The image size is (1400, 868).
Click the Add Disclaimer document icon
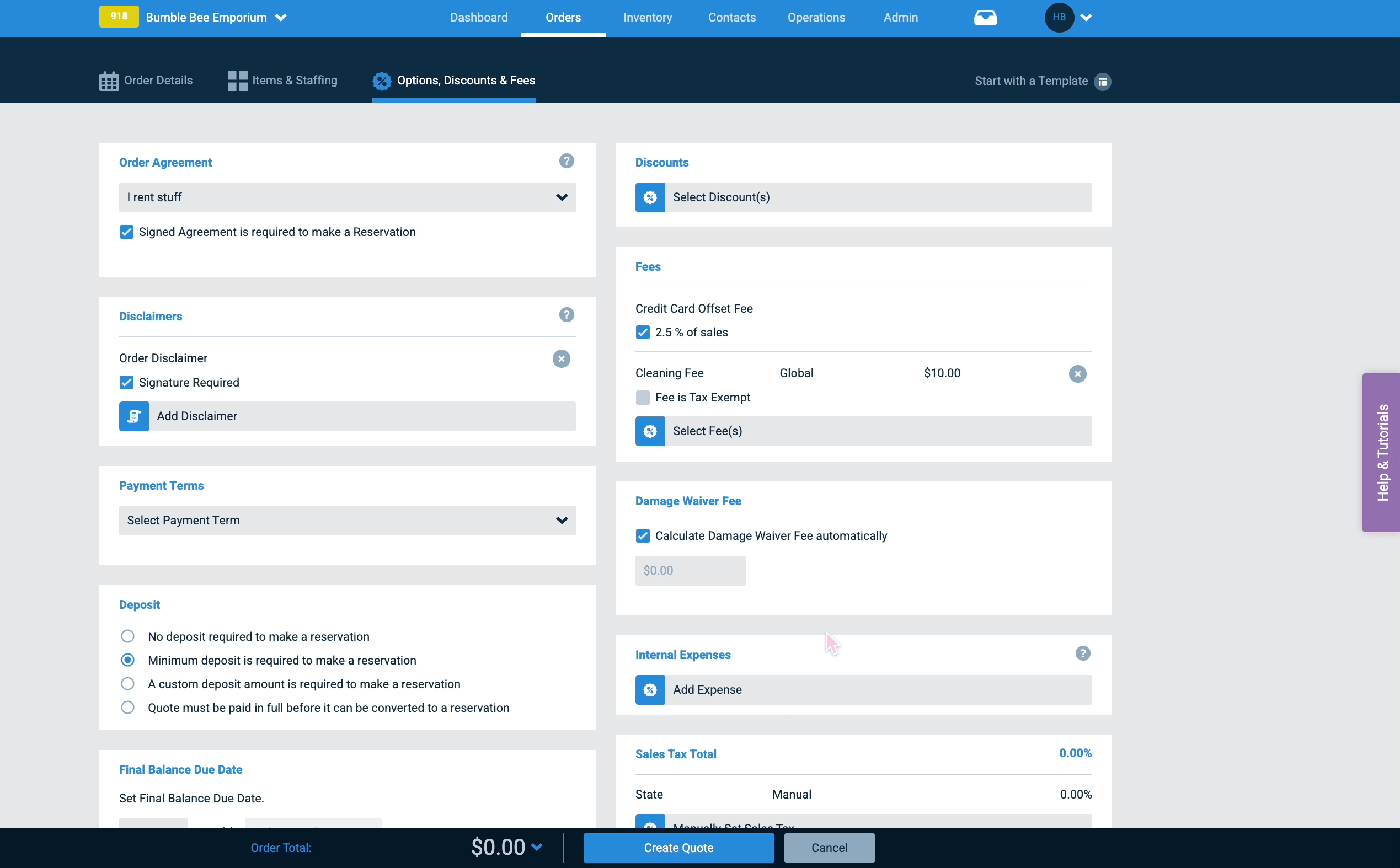coord(134,416)
